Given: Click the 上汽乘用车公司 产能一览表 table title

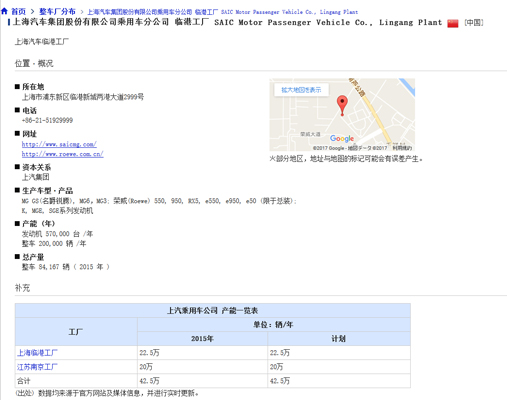Looking at the screenshot, I should point(213,311).
